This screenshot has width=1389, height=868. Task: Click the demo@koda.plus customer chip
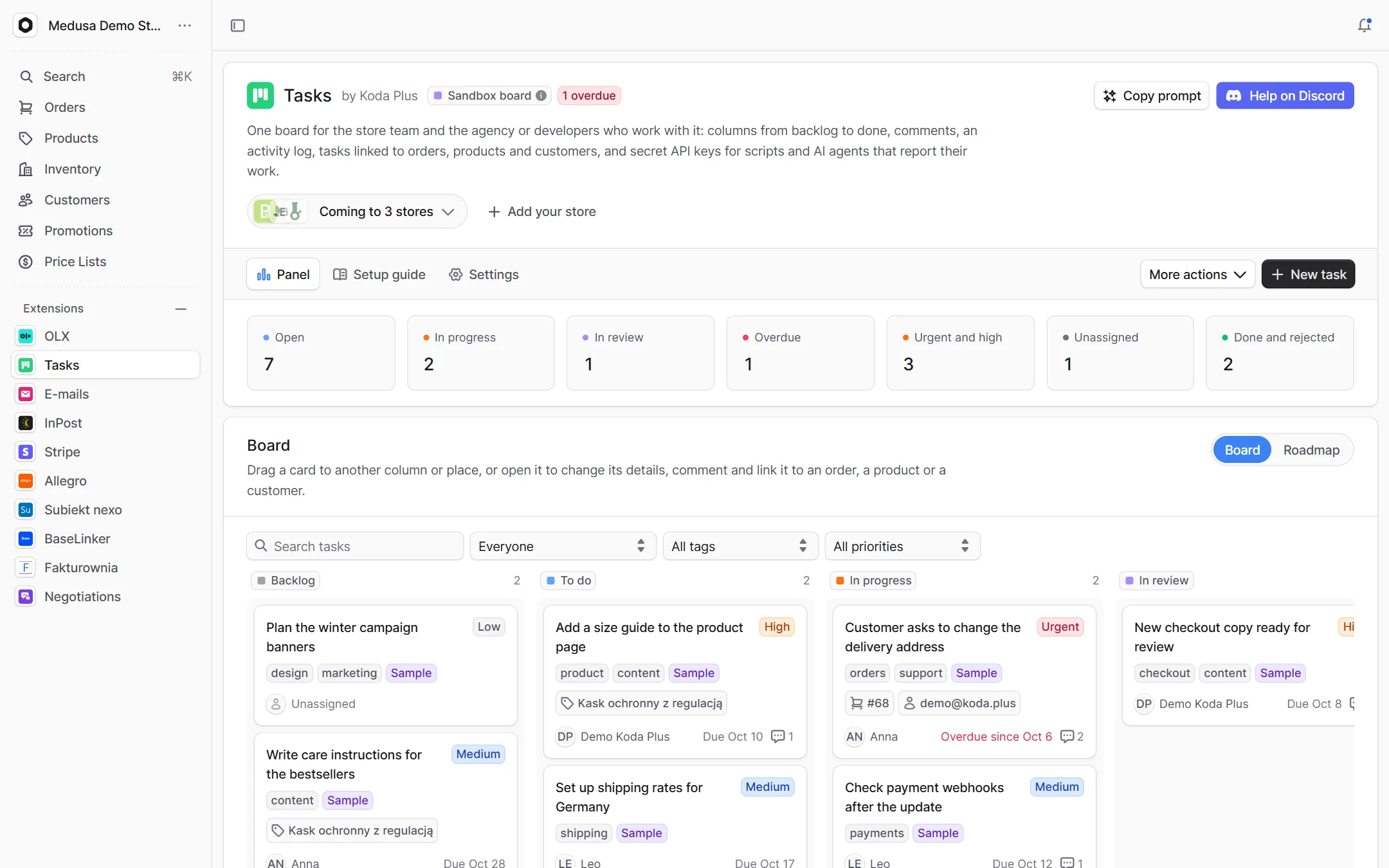(959, 703)
